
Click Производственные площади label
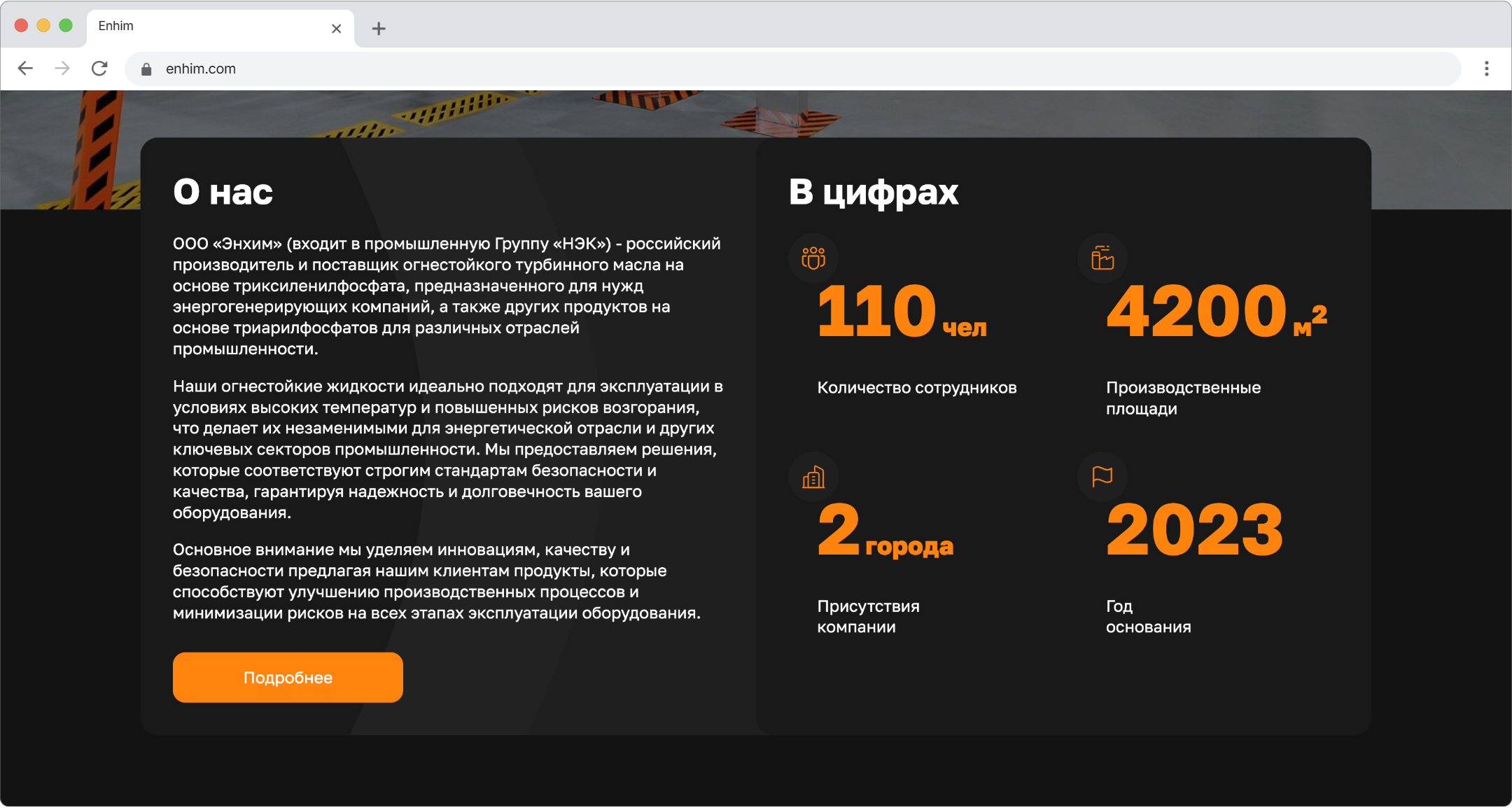click(1184, 398)
